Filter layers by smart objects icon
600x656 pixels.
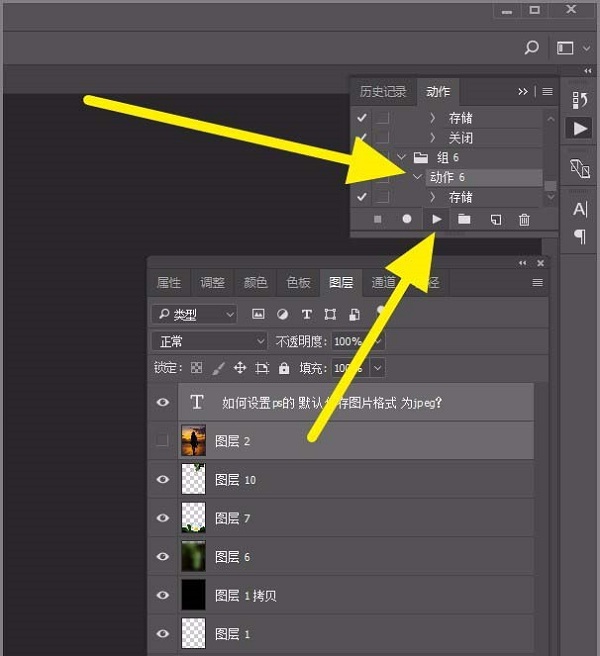tap(354, 314)
